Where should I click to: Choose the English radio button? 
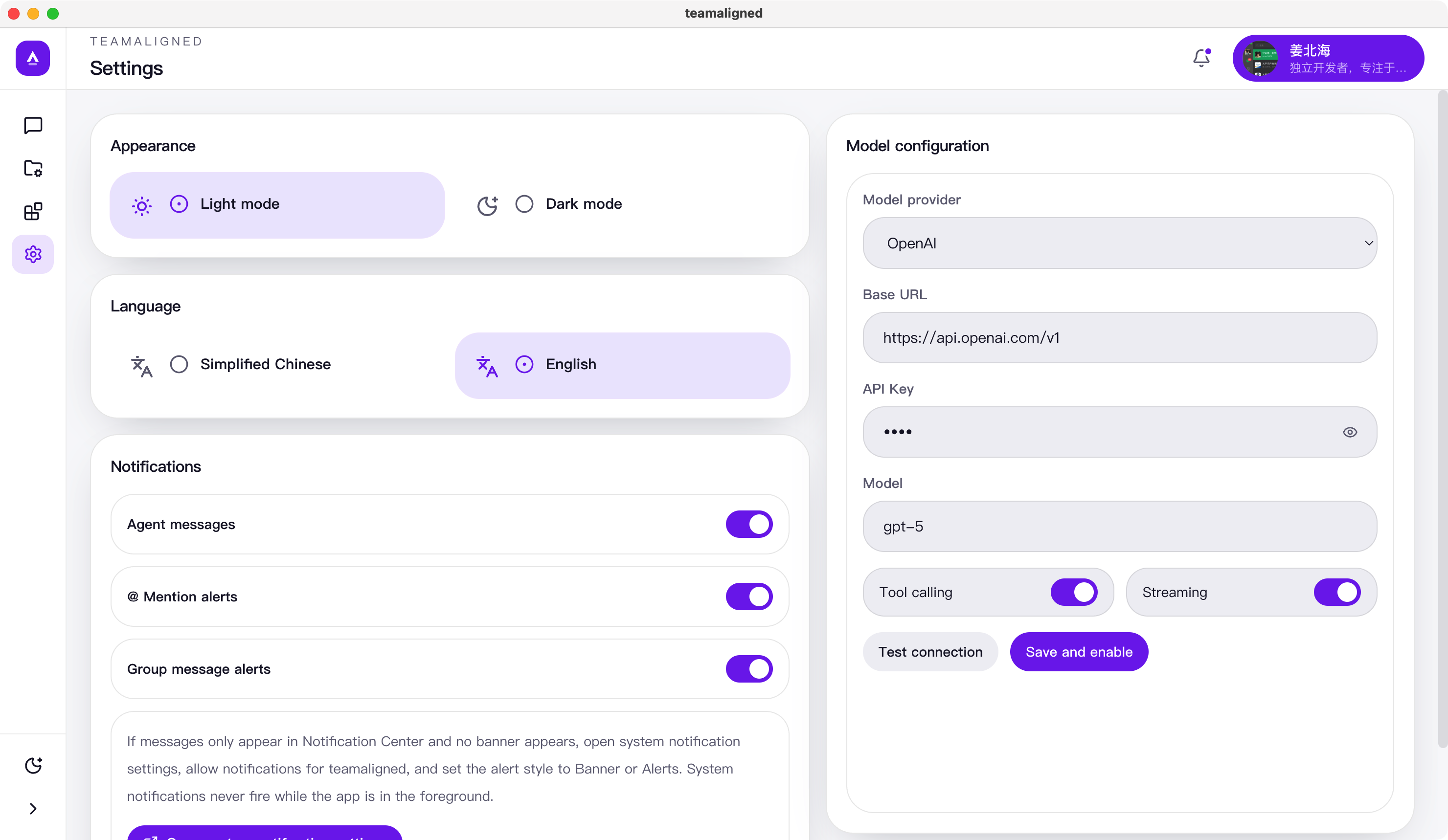tap(524, 364)
